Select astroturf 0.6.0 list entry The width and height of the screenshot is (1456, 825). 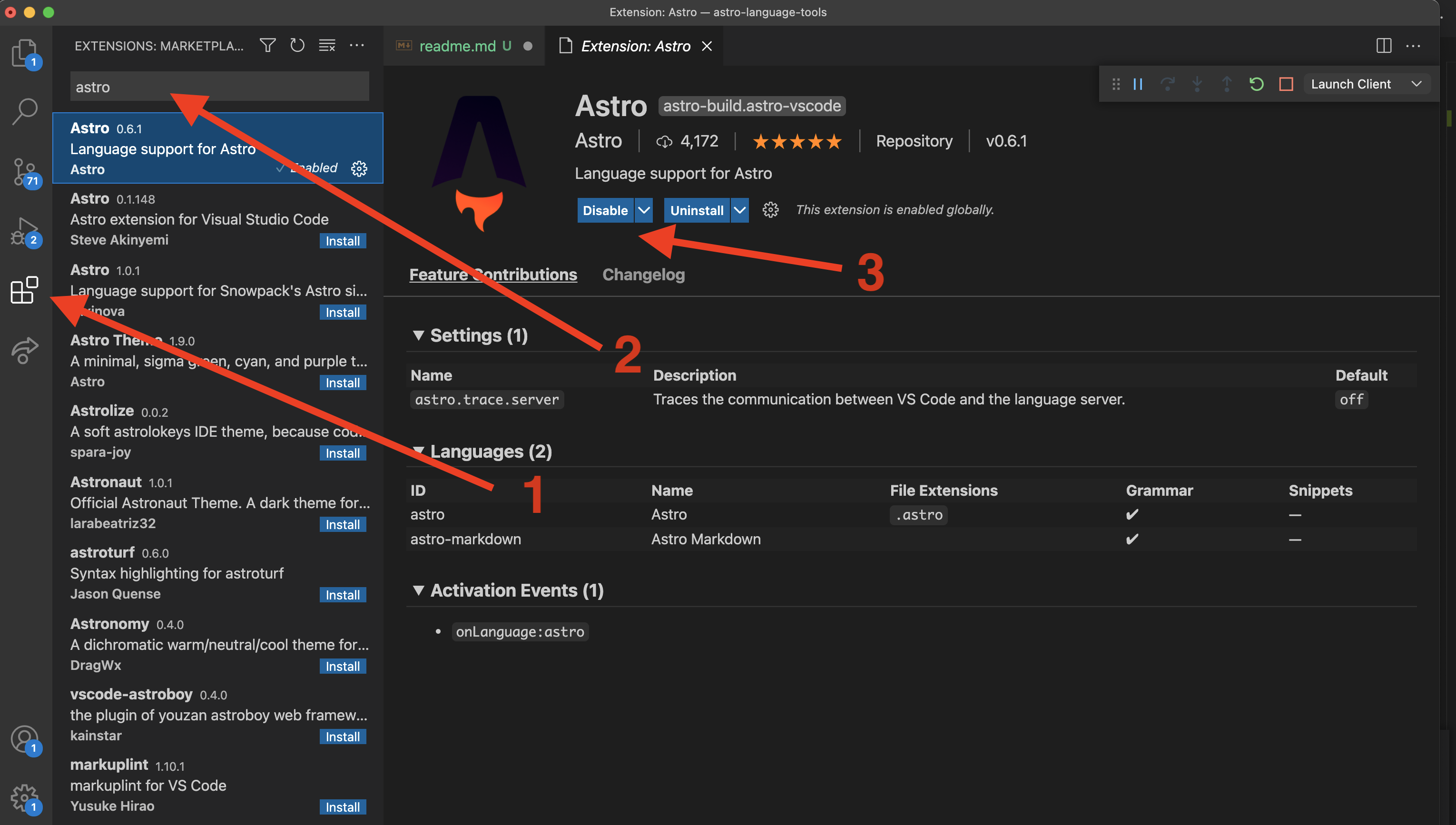point(218,573)
